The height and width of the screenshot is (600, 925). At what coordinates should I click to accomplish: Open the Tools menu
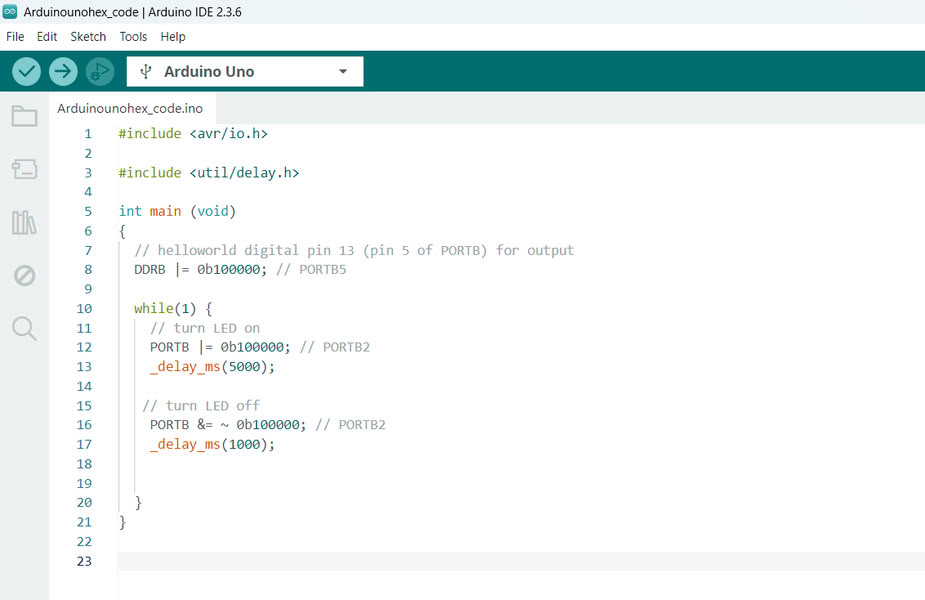[133, 37]
